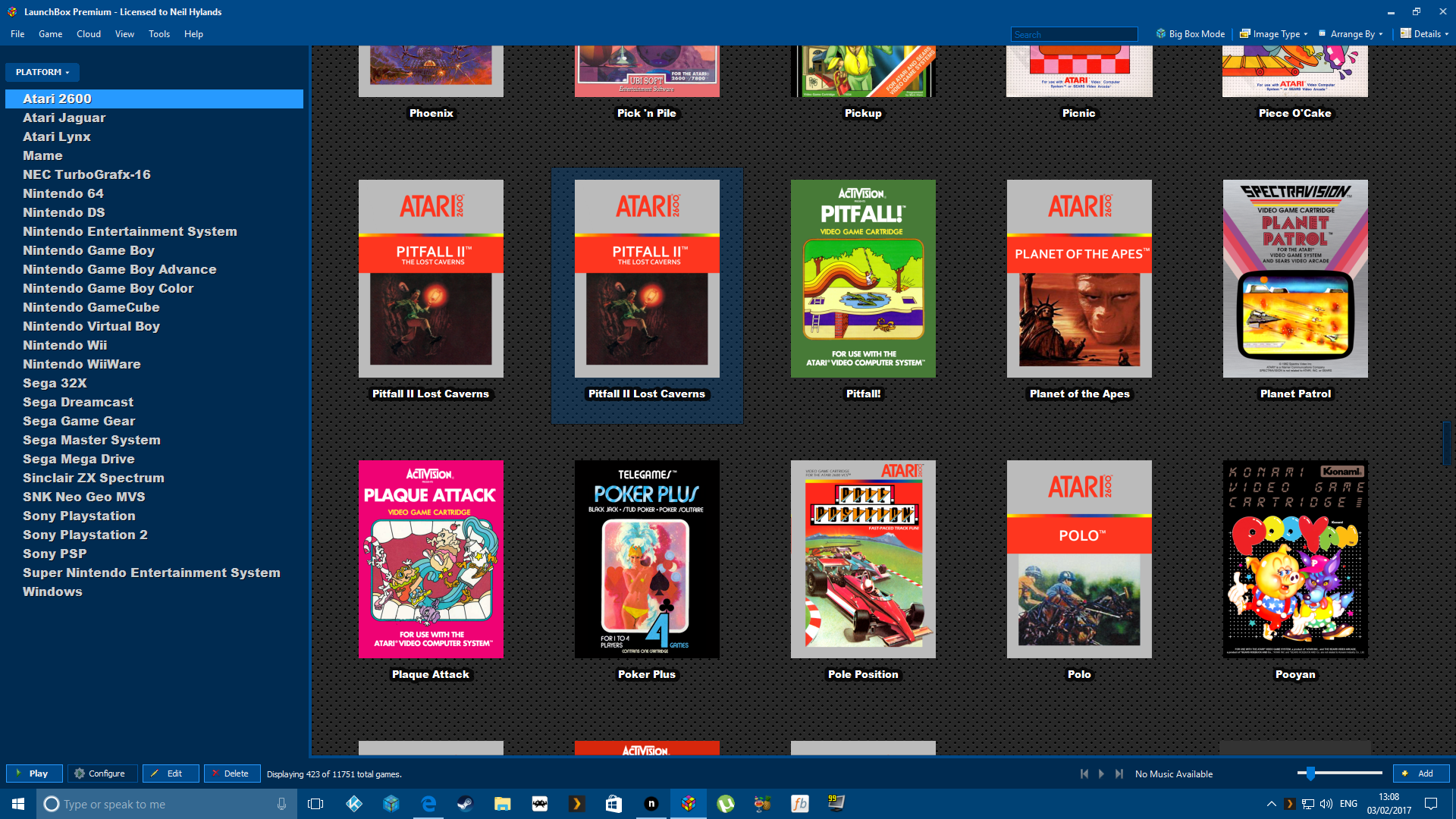Select the Phoenix game cover
The image size is (1456, 819).
click(x=431, y=71)
